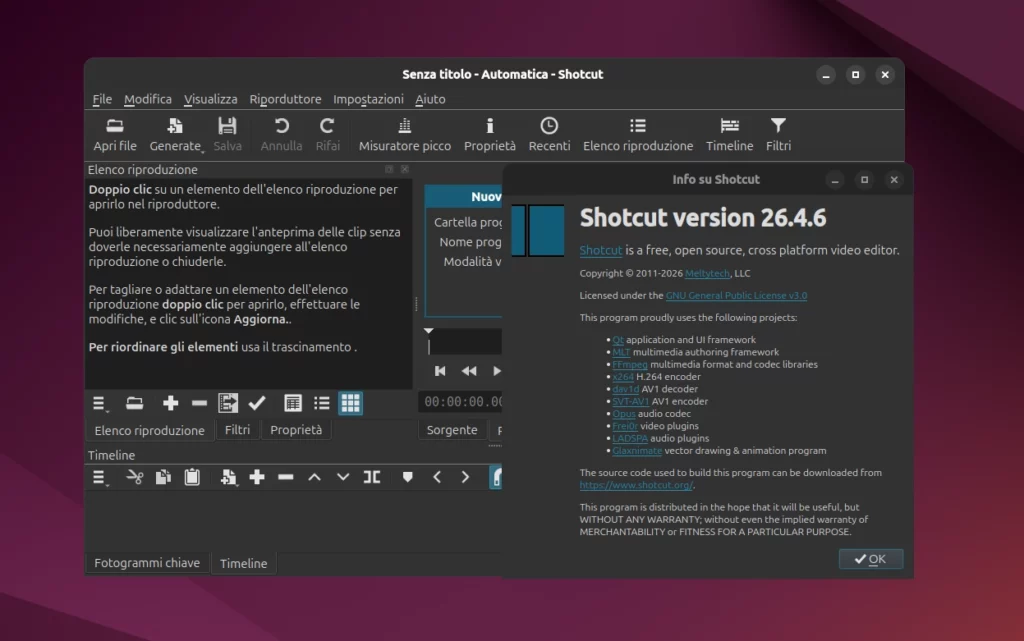Split the clip using the split icon
The image size is (1024, 641).
[x=371, y=477]
